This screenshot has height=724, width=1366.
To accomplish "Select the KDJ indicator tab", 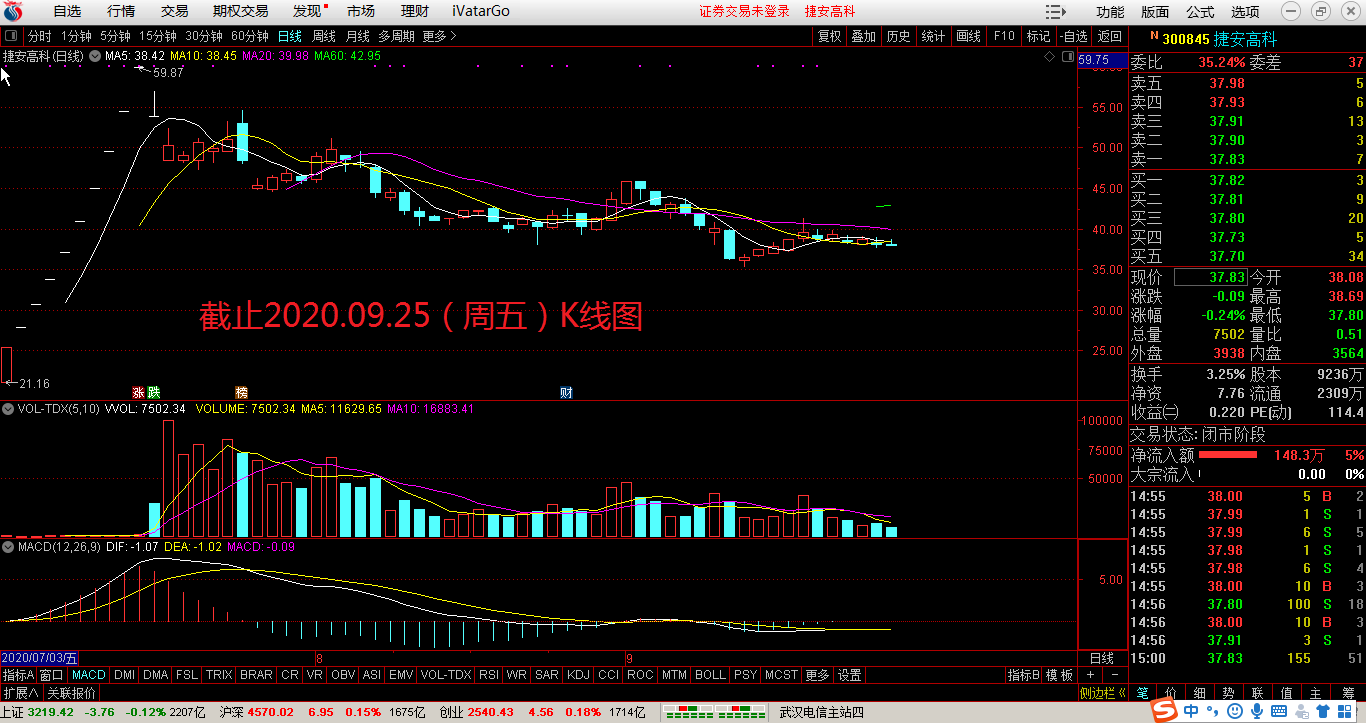I will coord(579,675).
